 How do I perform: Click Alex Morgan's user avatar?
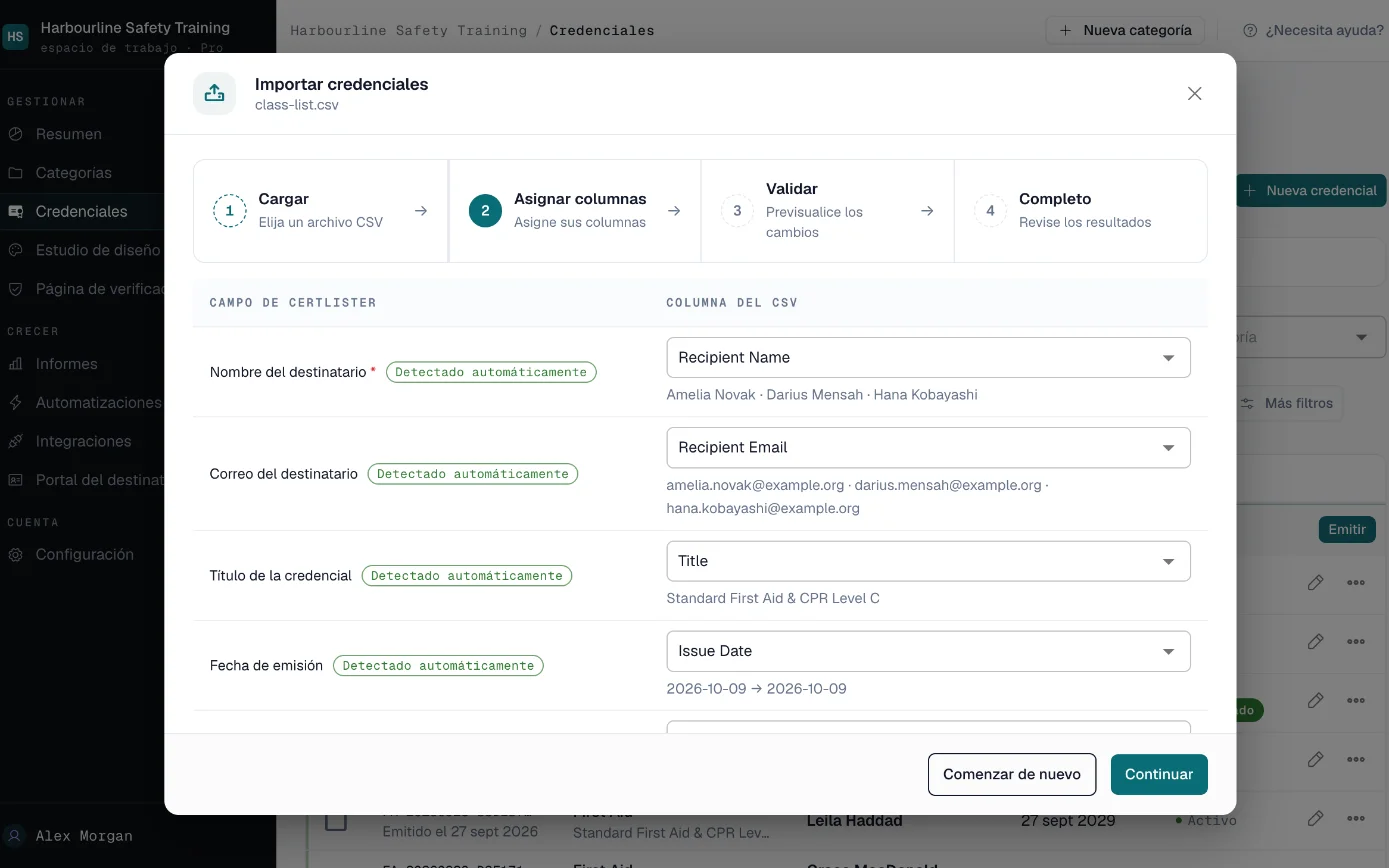coord(15,836)
